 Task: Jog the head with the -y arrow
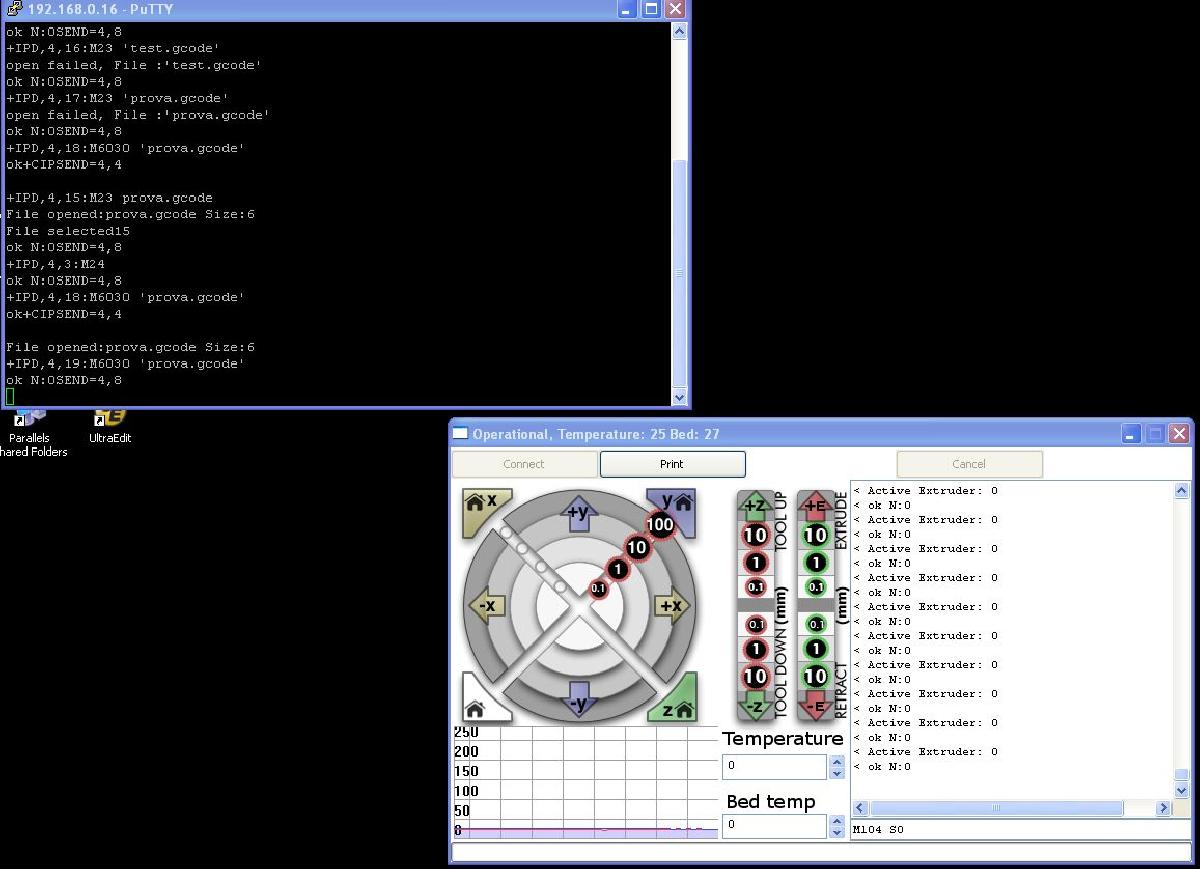pyautogui.click(x=580, y=697)
